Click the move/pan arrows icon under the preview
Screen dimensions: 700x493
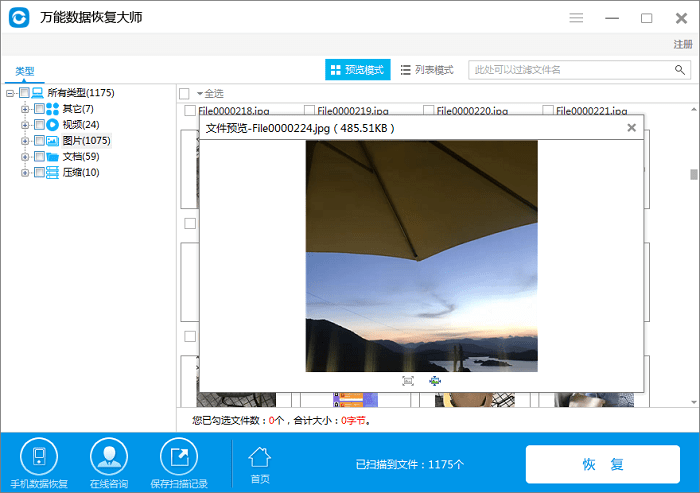pyautogui.click(x=435, y=381)
